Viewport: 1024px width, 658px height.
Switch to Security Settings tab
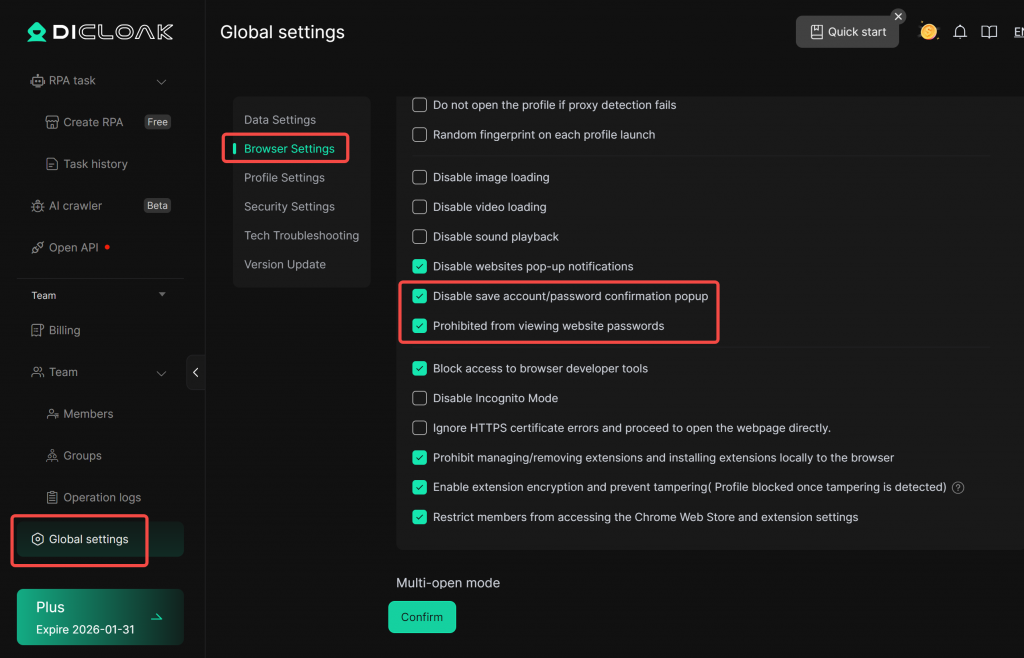click(289, 206)
